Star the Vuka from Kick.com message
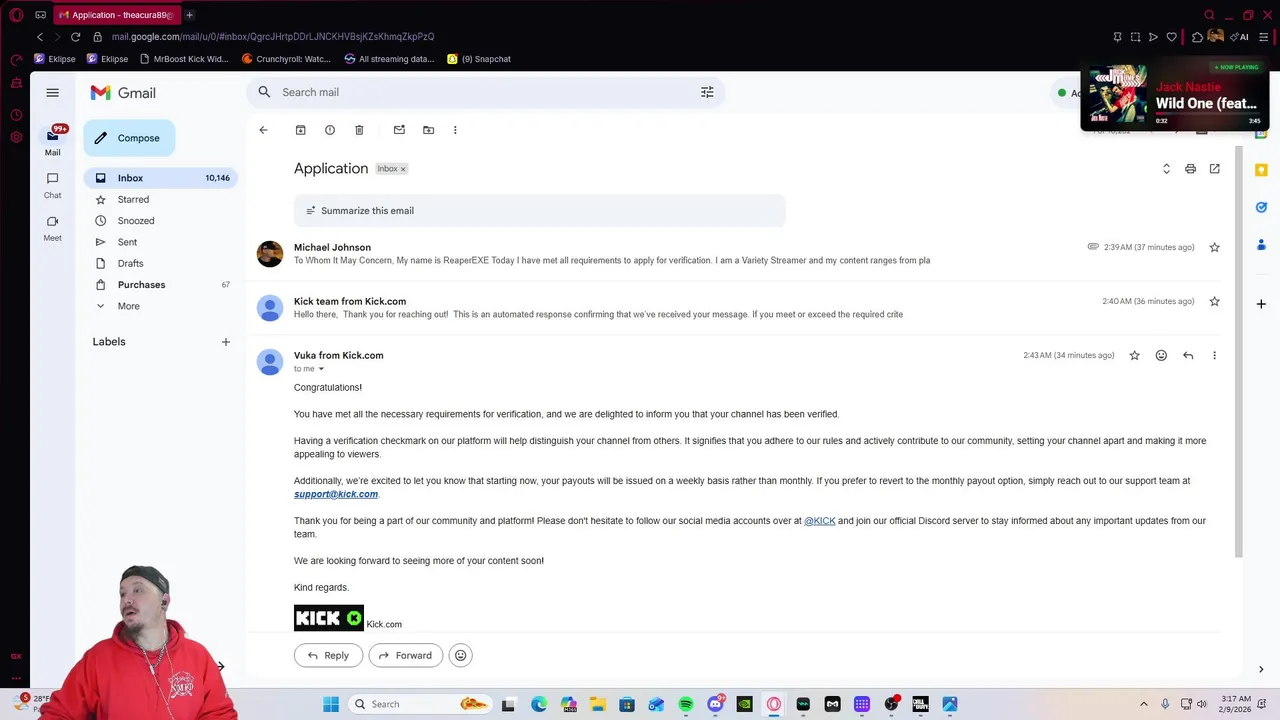The image size is (1280, 720). click(x=1134, y=355)
